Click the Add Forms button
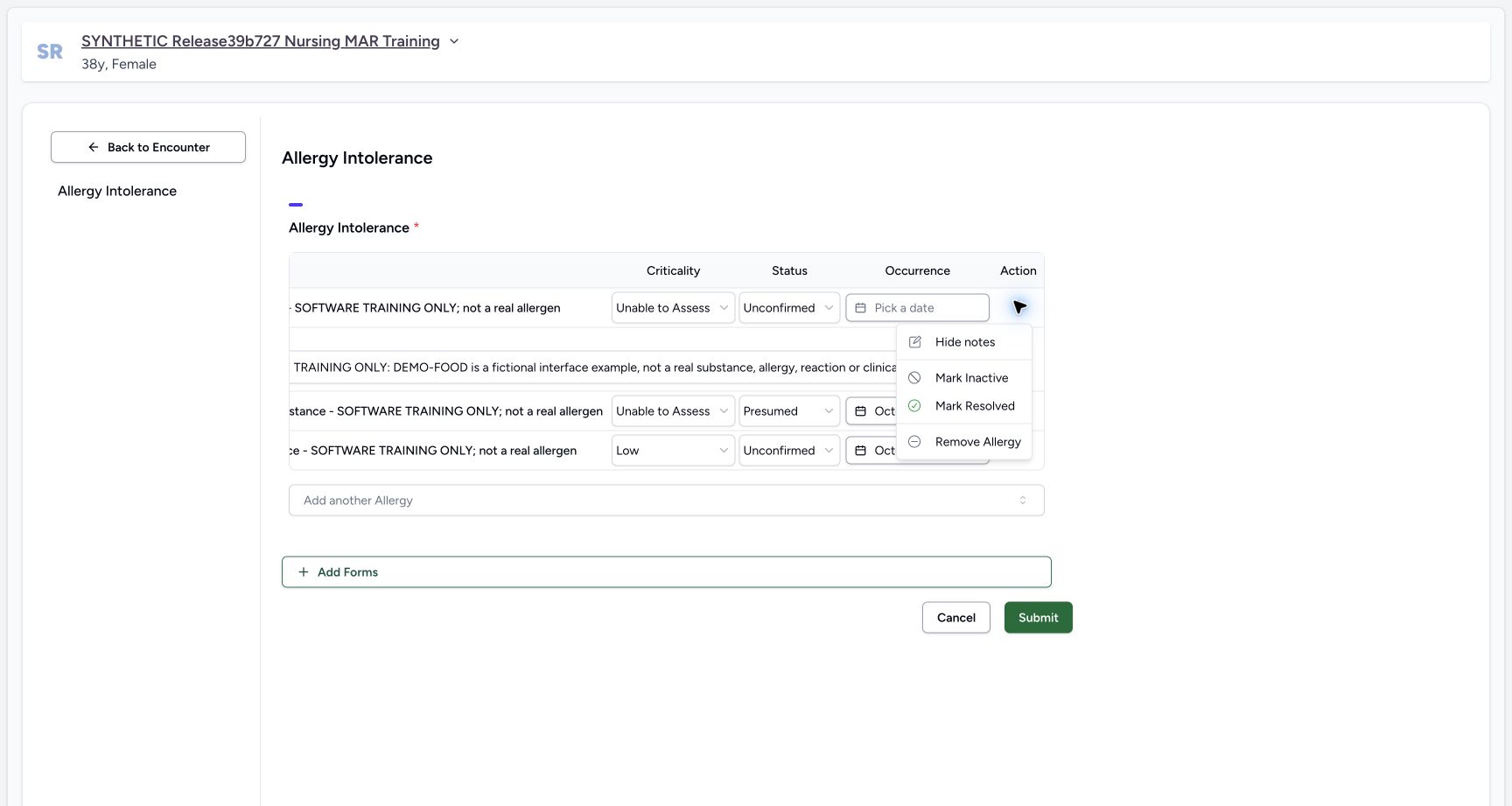The height and width of the screenshot is (806, 1512). pyautogui.click(x=666, y=572)
